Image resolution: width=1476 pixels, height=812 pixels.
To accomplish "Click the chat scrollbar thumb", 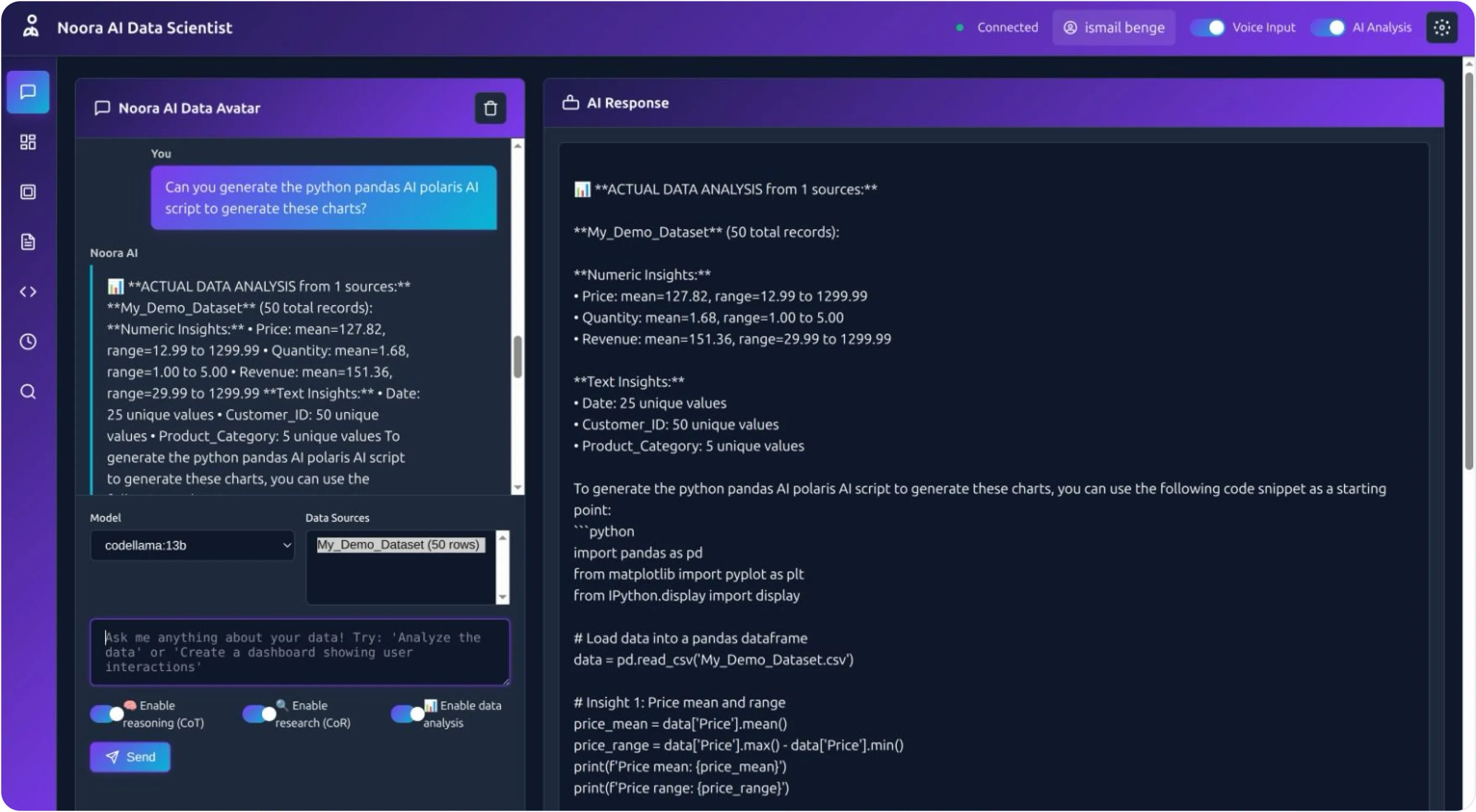I will [x=518, y=357].
